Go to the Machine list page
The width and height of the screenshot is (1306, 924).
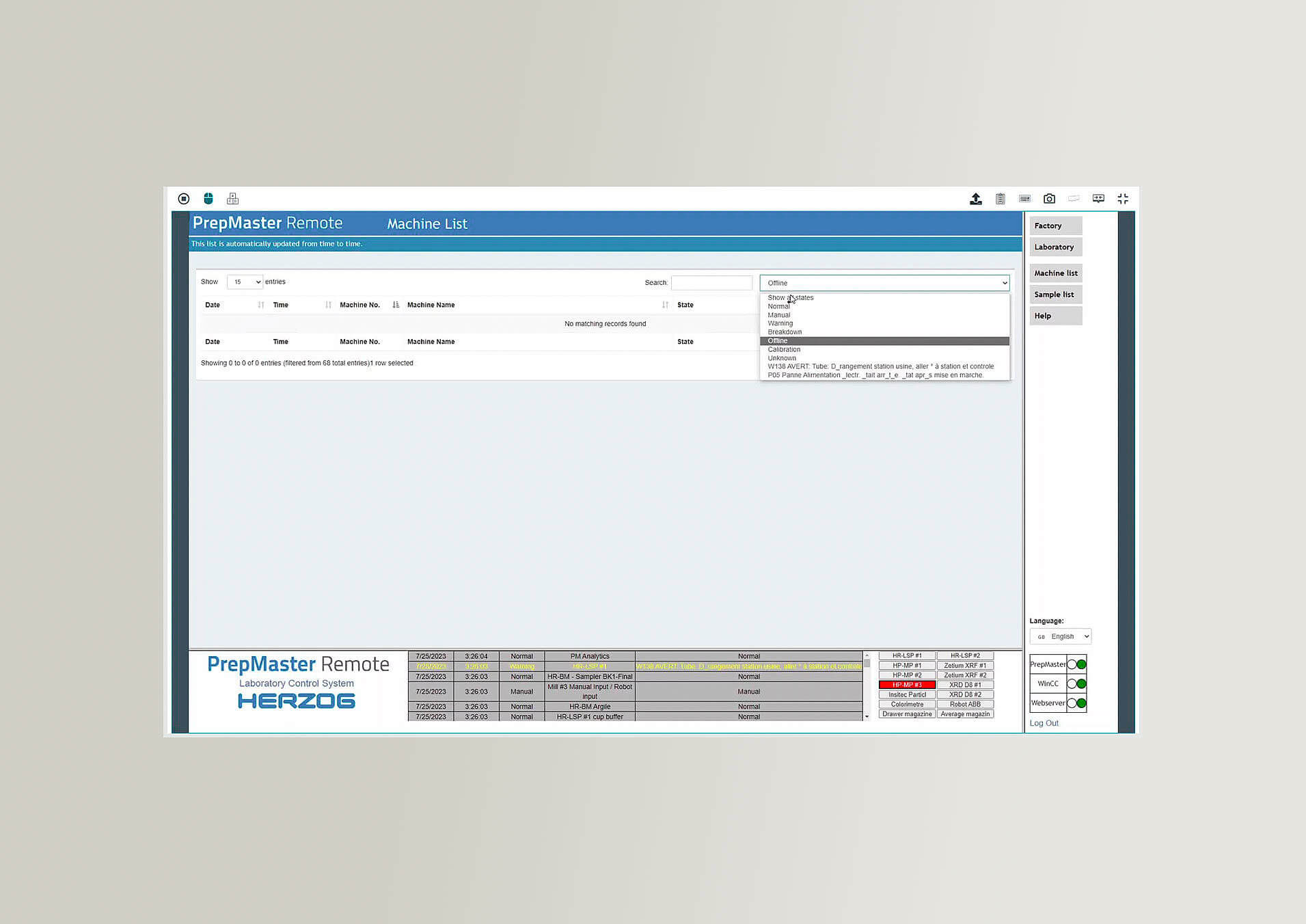(1055, 273)
